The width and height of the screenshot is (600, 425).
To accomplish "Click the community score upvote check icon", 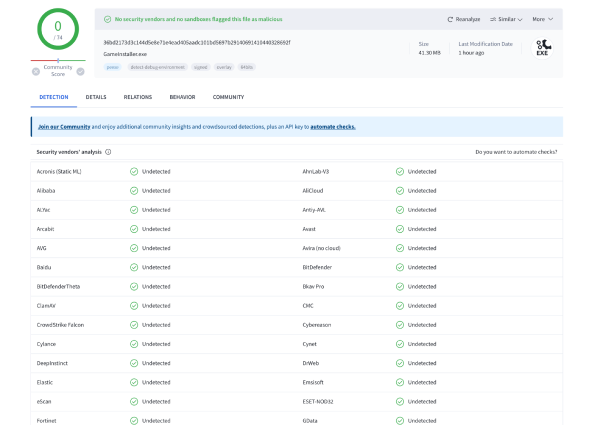I will (80, 72).
